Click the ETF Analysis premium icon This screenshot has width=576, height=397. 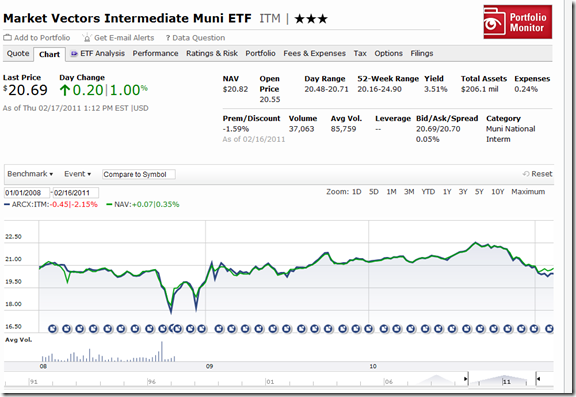[74, 54]
